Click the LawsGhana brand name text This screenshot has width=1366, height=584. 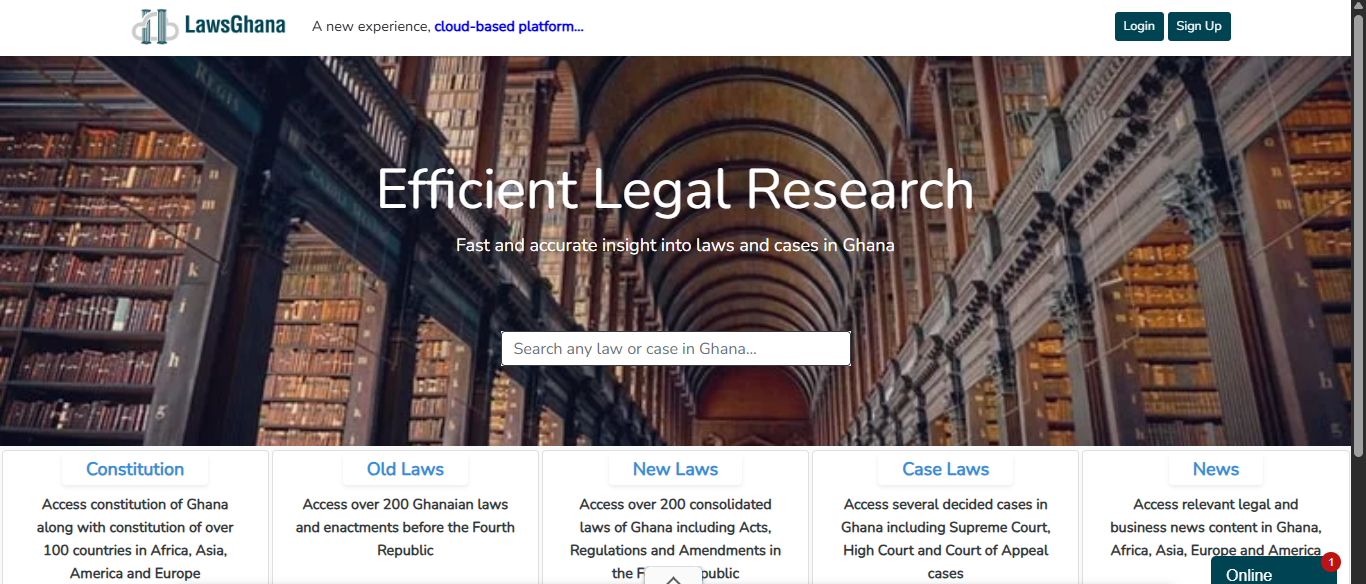click(235, 25)
